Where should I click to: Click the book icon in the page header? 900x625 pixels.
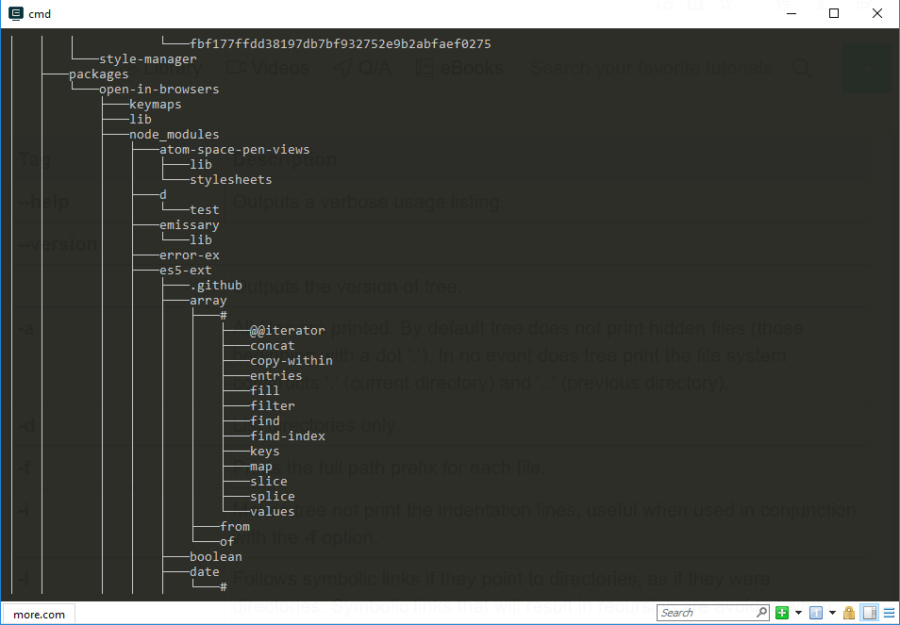pos(695,5)
